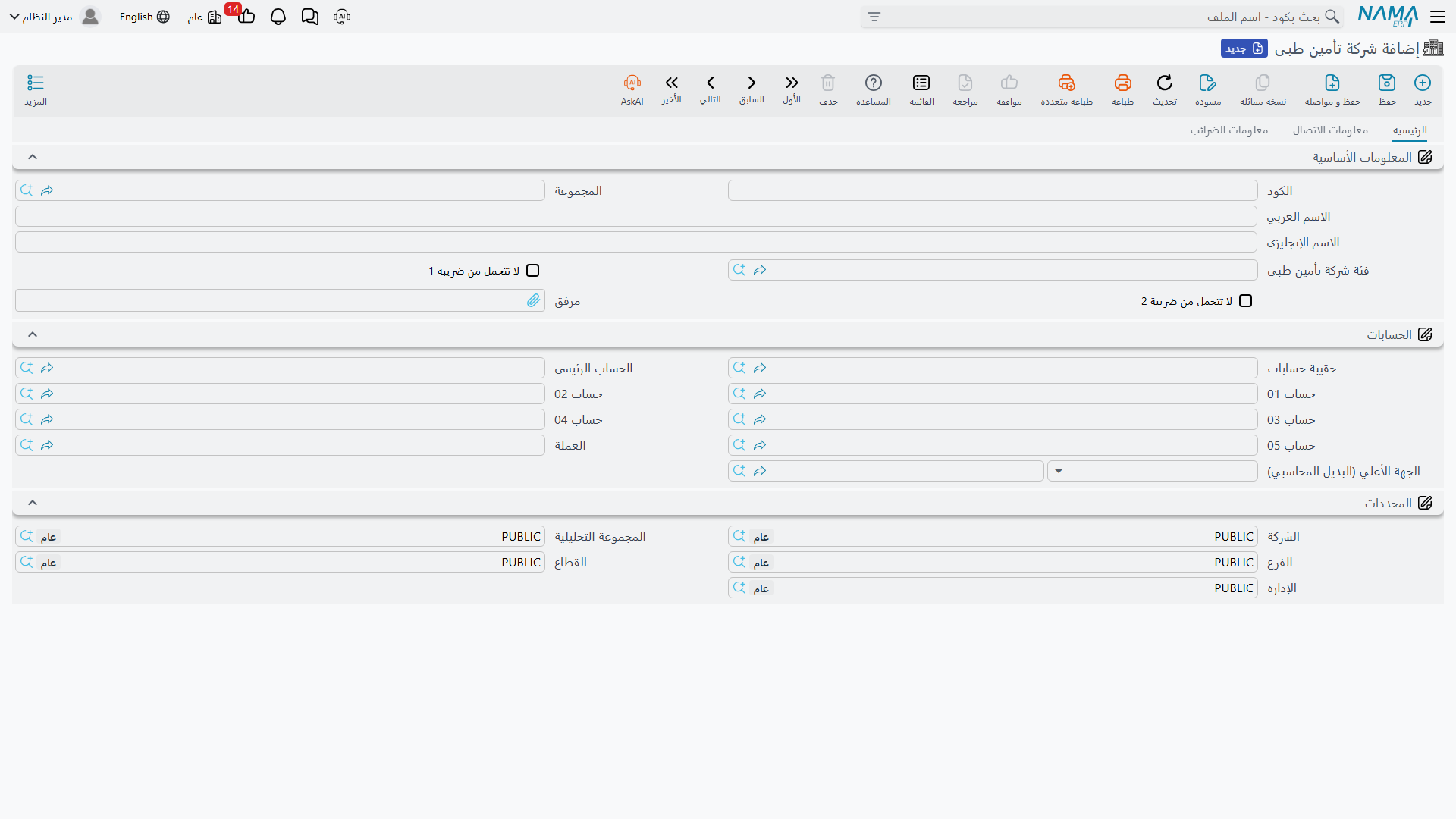Click the NAMA ERP logo
This screenshot has height=819, width=1456.
point(1388,16)
